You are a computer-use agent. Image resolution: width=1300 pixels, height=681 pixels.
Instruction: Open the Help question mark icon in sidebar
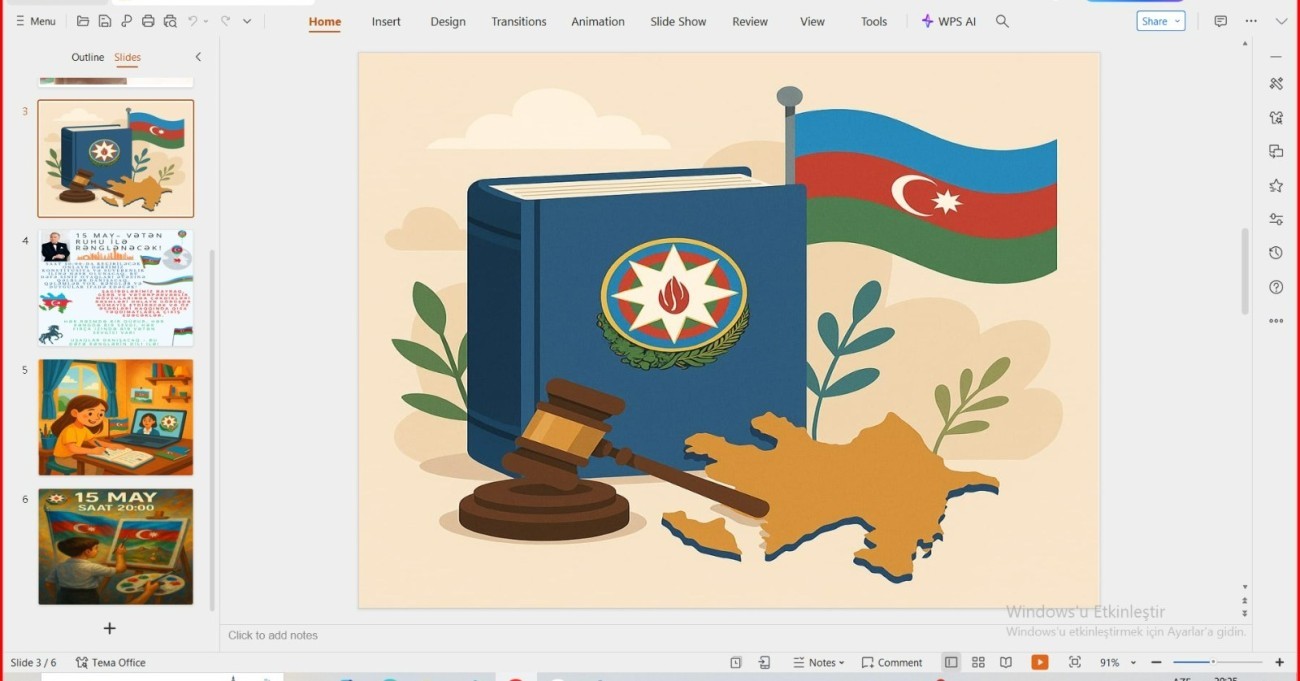[1276, 287]
